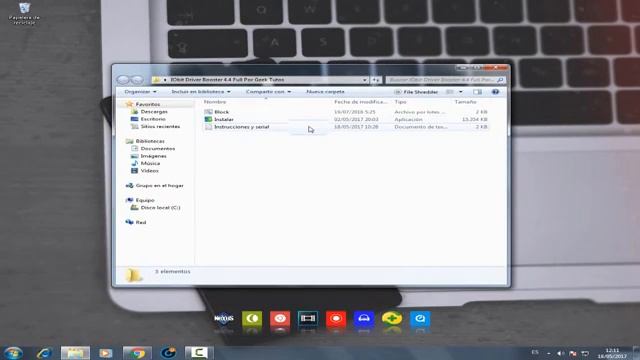Click the red-pink circle dock icon
The width and height of the screenshot is (640, 360).
point(280,318)
